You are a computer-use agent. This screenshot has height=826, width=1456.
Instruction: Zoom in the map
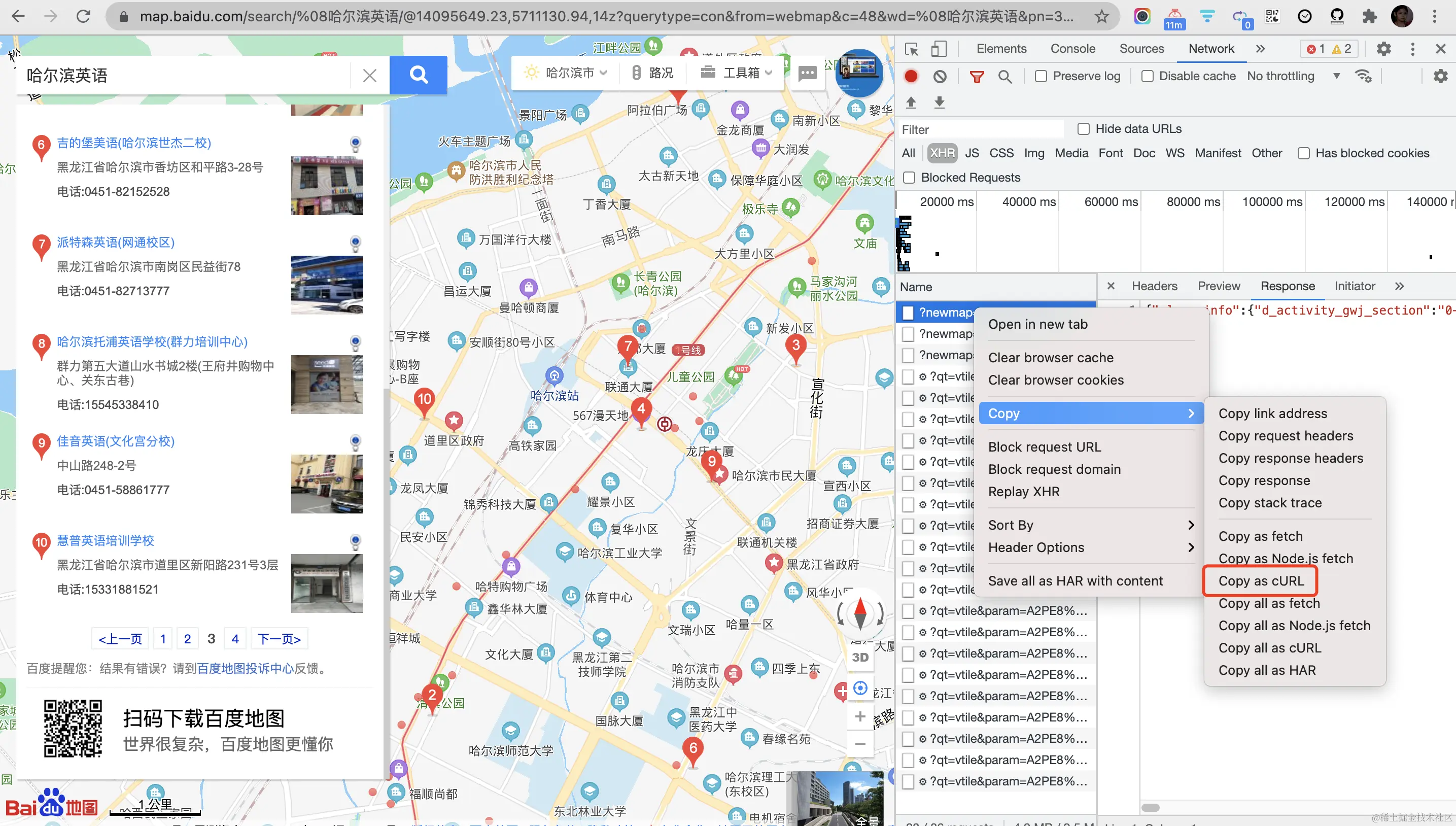(860, 716)
